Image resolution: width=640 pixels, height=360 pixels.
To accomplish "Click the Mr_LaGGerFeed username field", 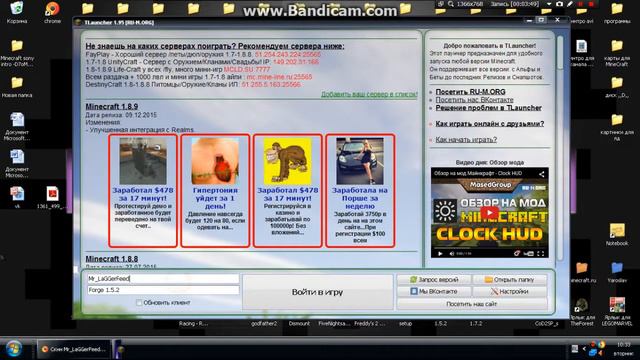I will click(163, 278).
